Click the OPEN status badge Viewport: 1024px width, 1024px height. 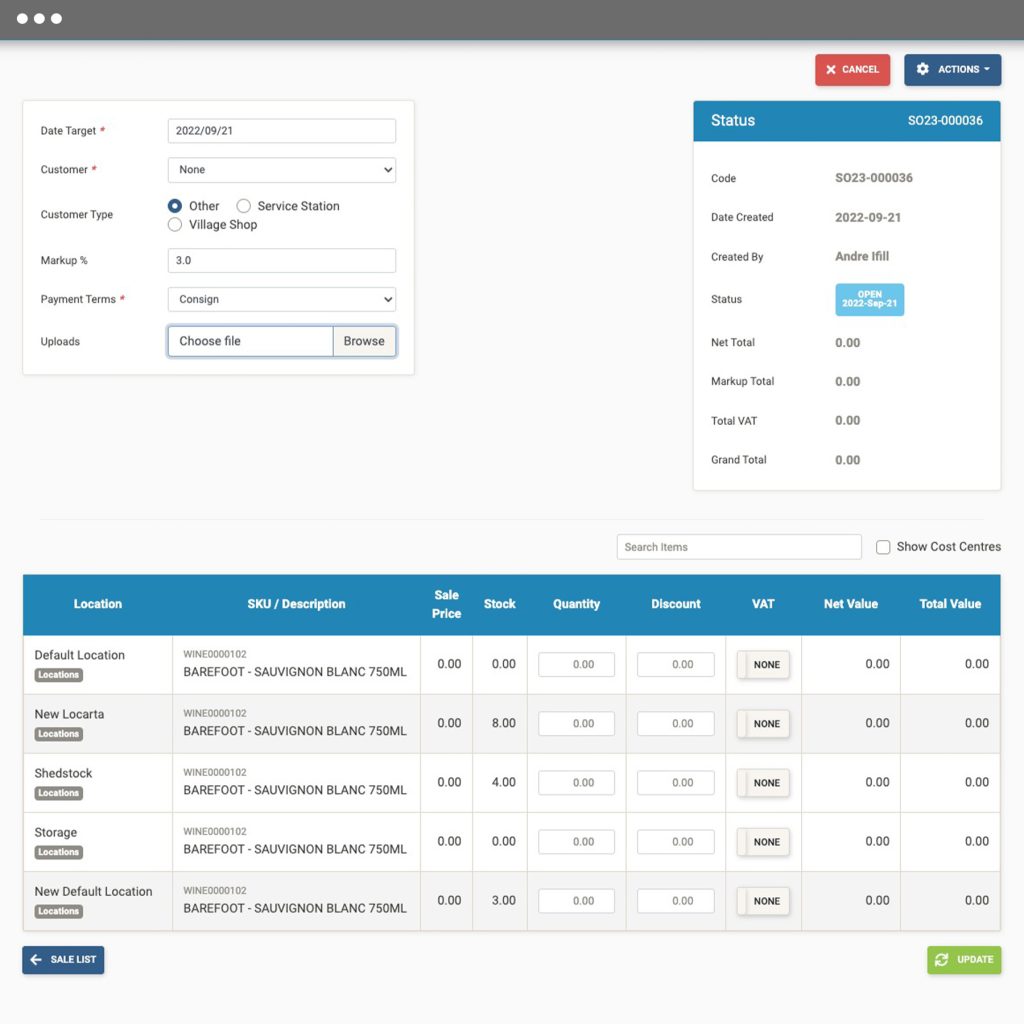click(x=869, y=299)
